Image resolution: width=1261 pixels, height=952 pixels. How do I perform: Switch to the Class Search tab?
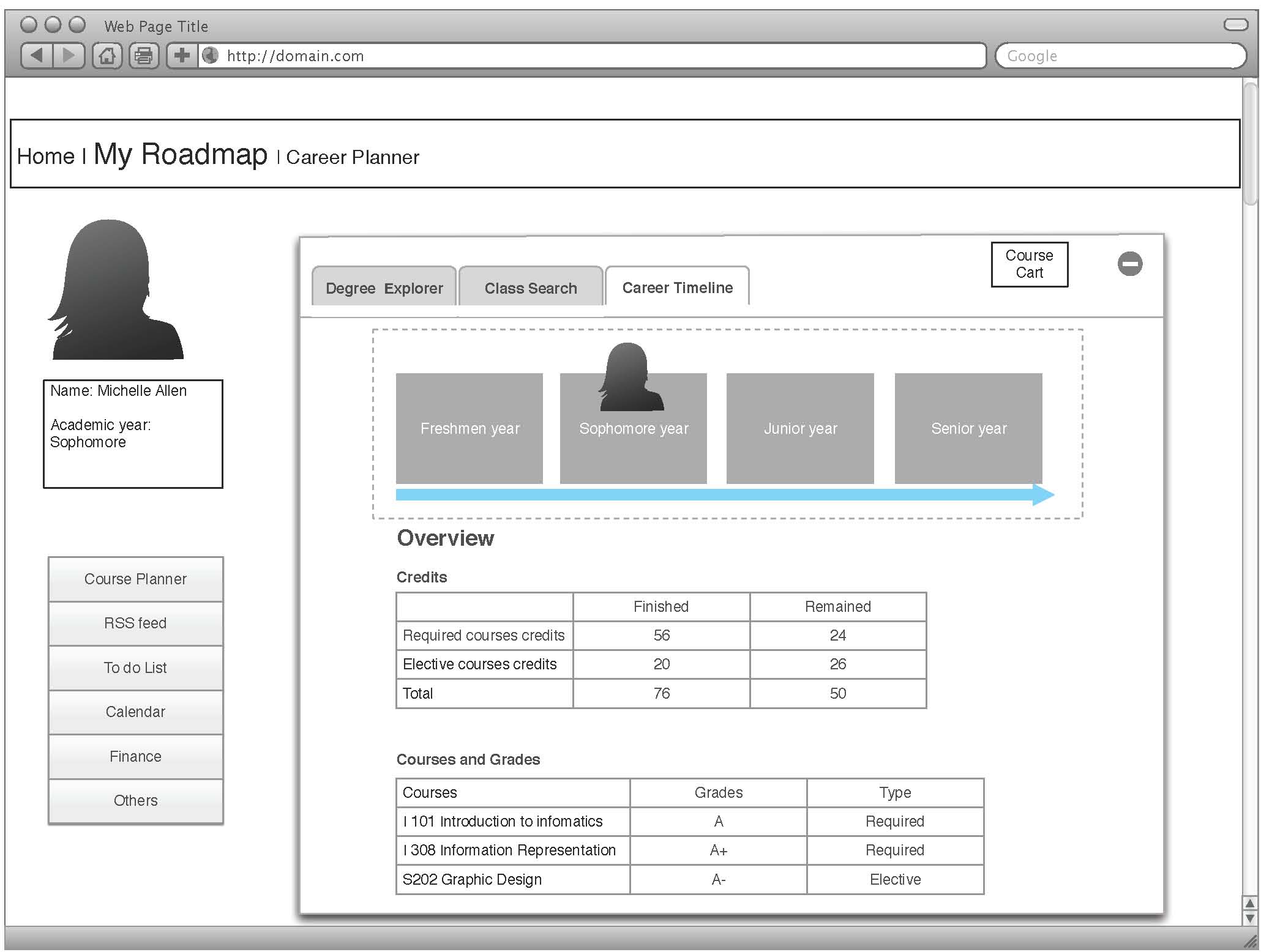(x=531, y=287)
